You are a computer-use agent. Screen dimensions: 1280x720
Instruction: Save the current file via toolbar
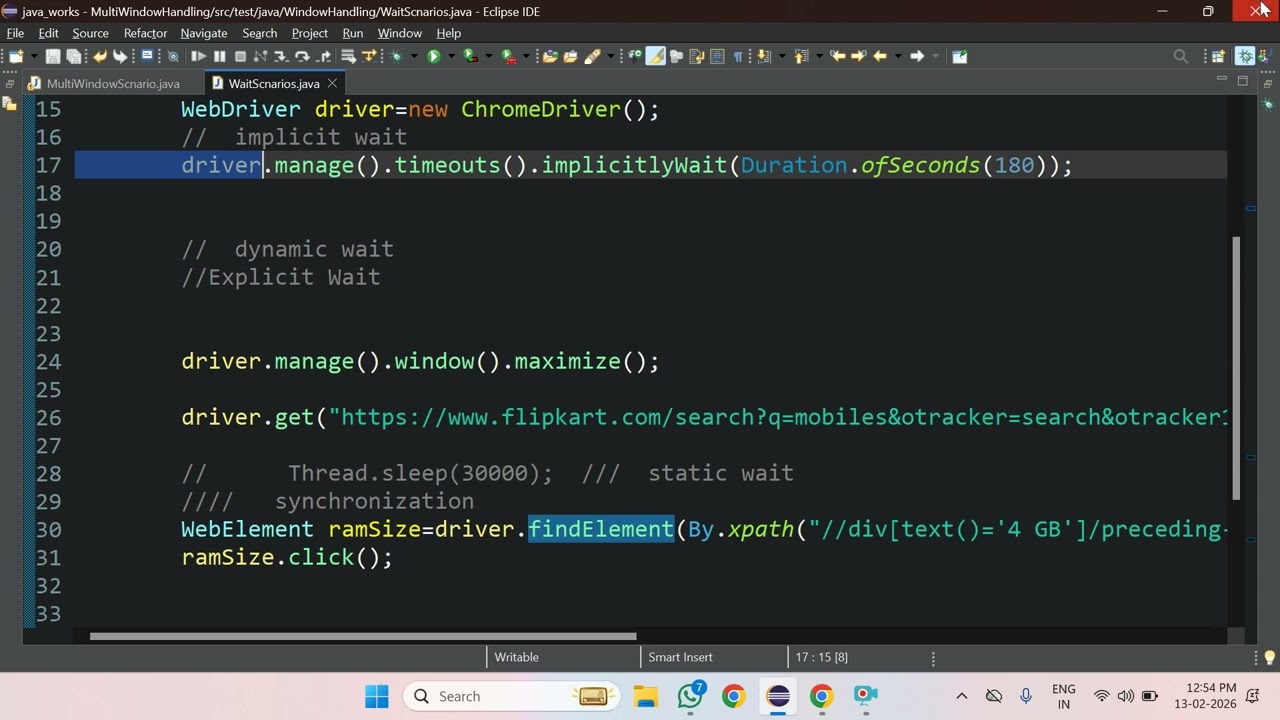coord(53,56)
